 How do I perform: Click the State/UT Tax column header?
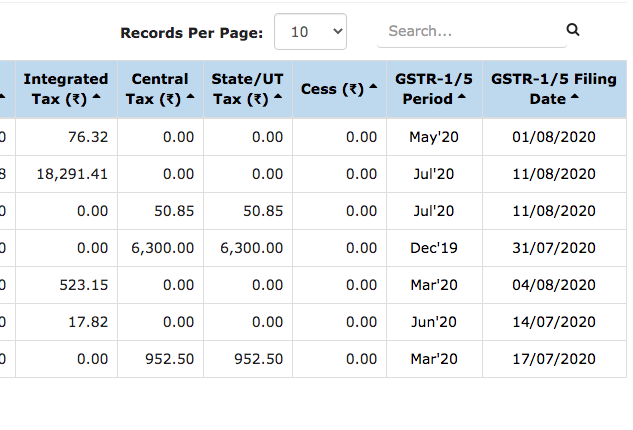tap(247, 89)
